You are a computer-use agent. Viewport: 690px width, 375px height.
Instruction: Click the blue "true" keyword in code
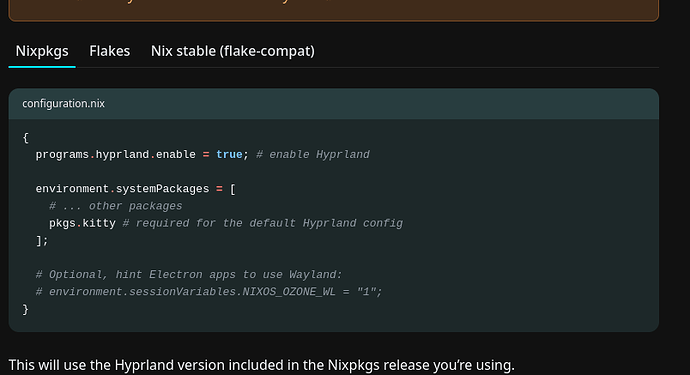[229, 154]
